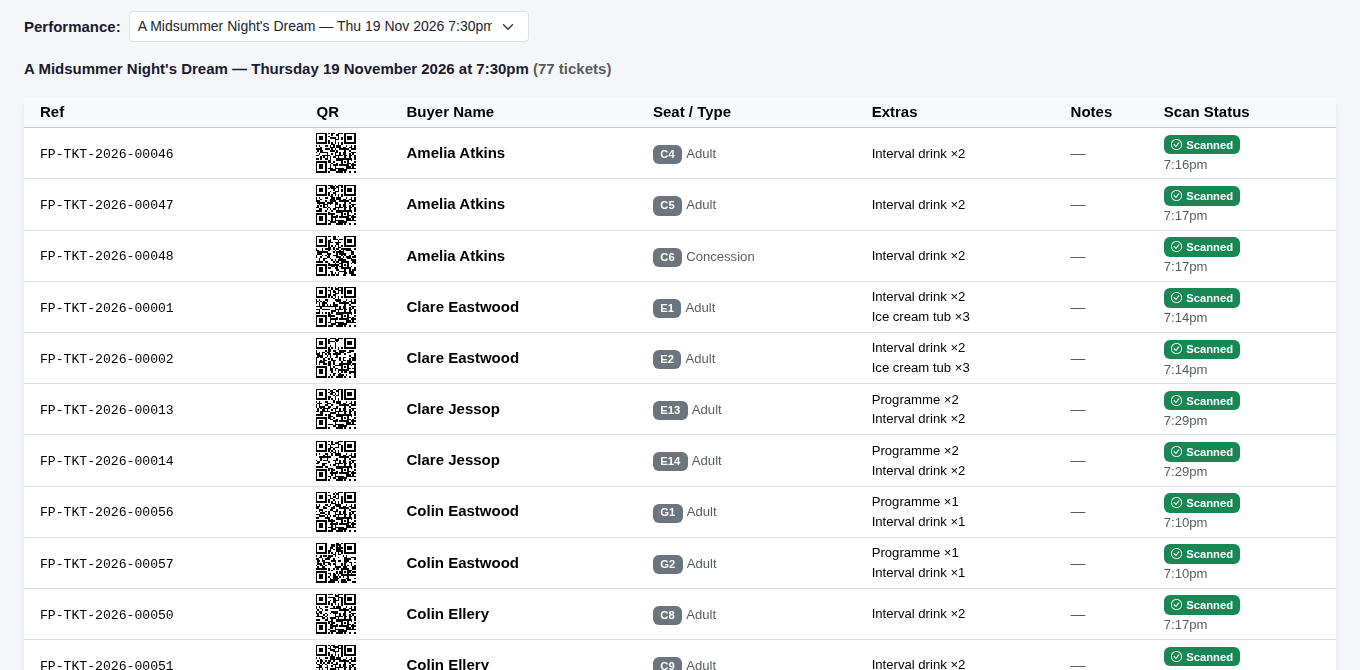Click 'Ice cream tub ×3' in ticket 00001 row
This screenshot has width=1360, height=670.
click(921, 317)
